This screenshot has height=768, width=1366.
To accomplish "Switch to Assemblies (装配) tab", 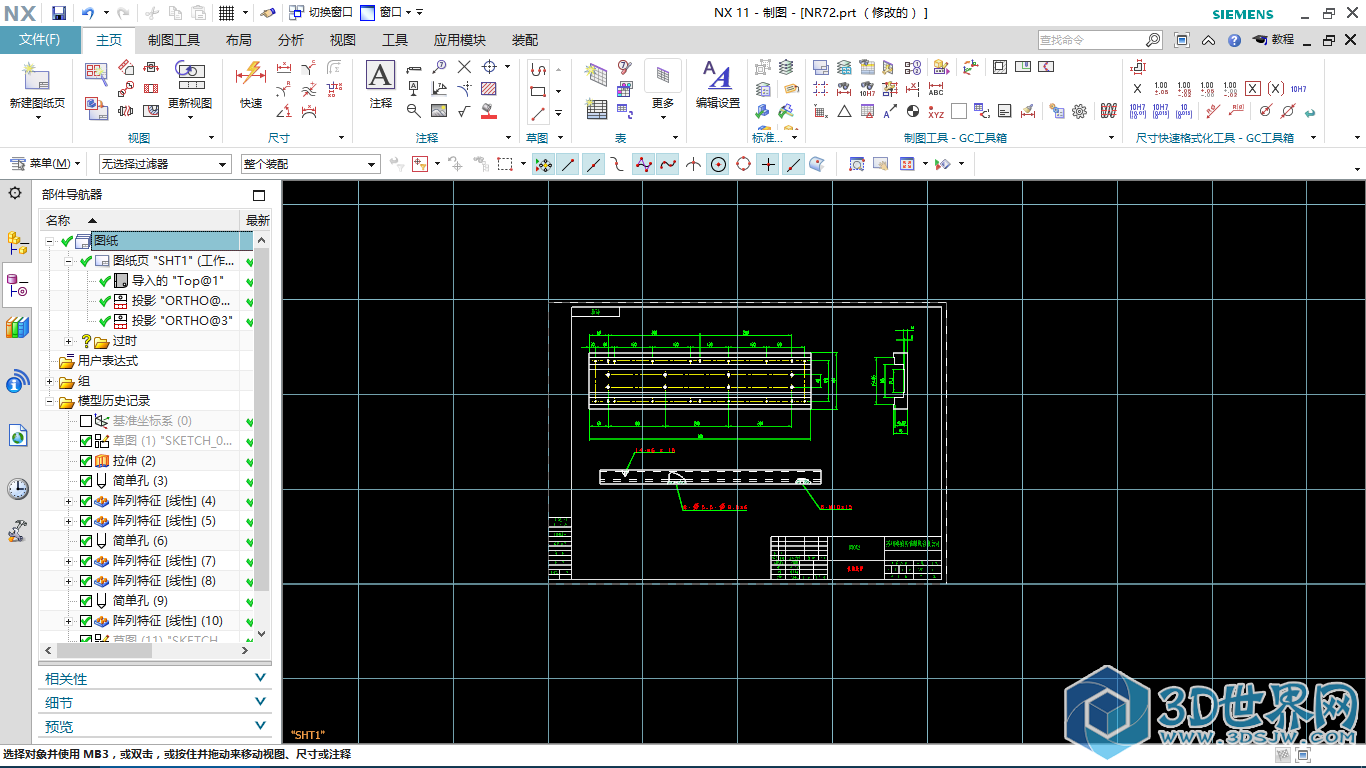I will (525, 40).
